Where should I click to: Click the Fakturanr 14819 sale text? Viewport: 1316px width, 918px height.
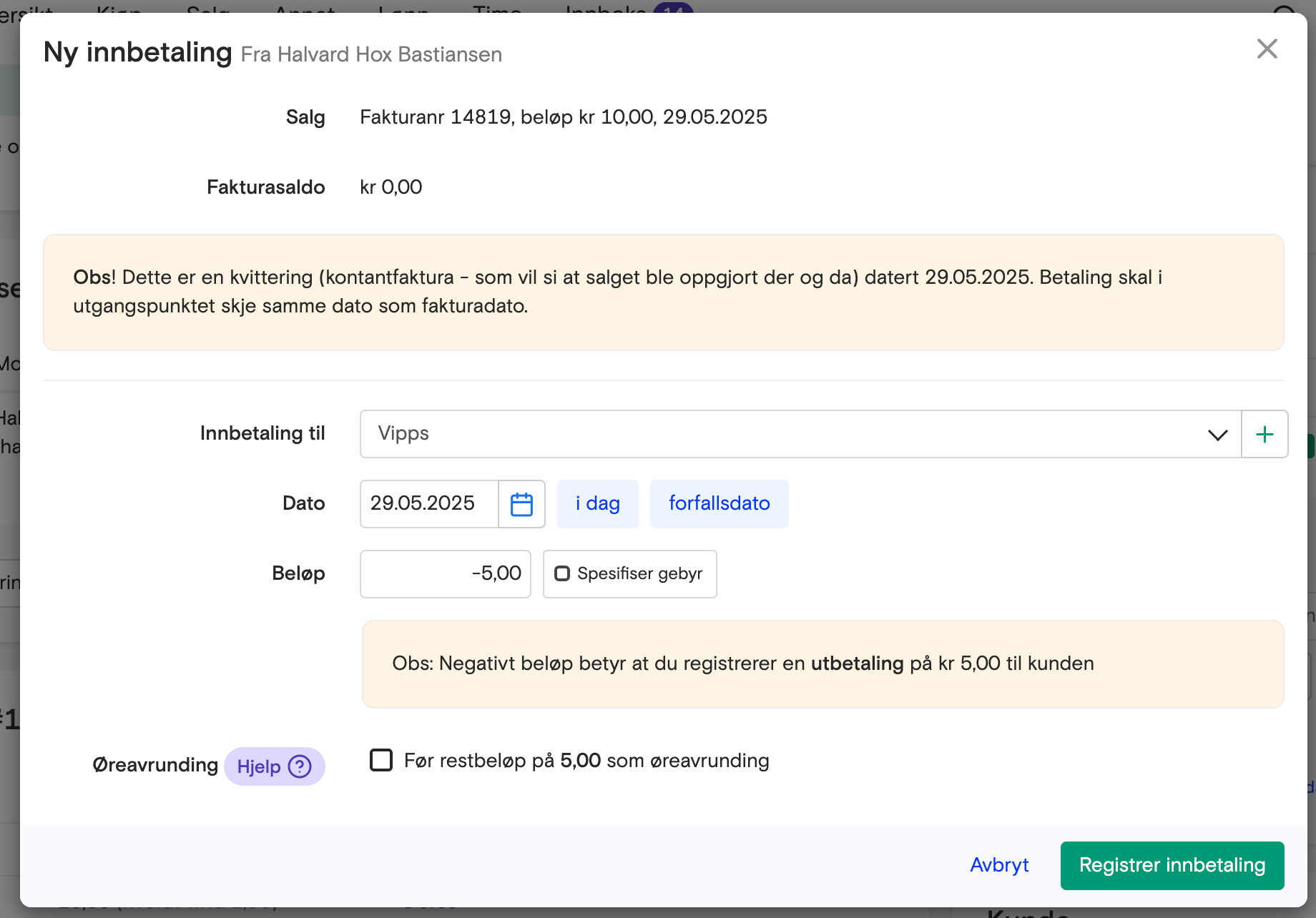563,117
